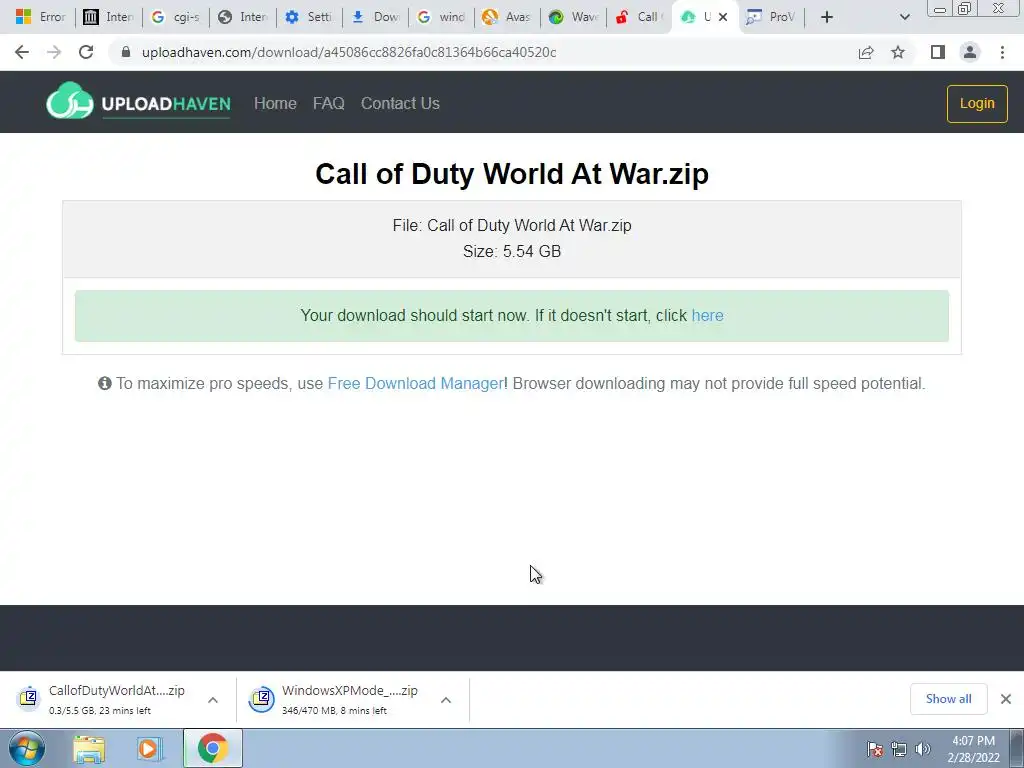Image resolution: width=1024 pixels, height=768 pixels.
Task: Click Chrome icon in the taskbar
Action: [x=212, y=748]
